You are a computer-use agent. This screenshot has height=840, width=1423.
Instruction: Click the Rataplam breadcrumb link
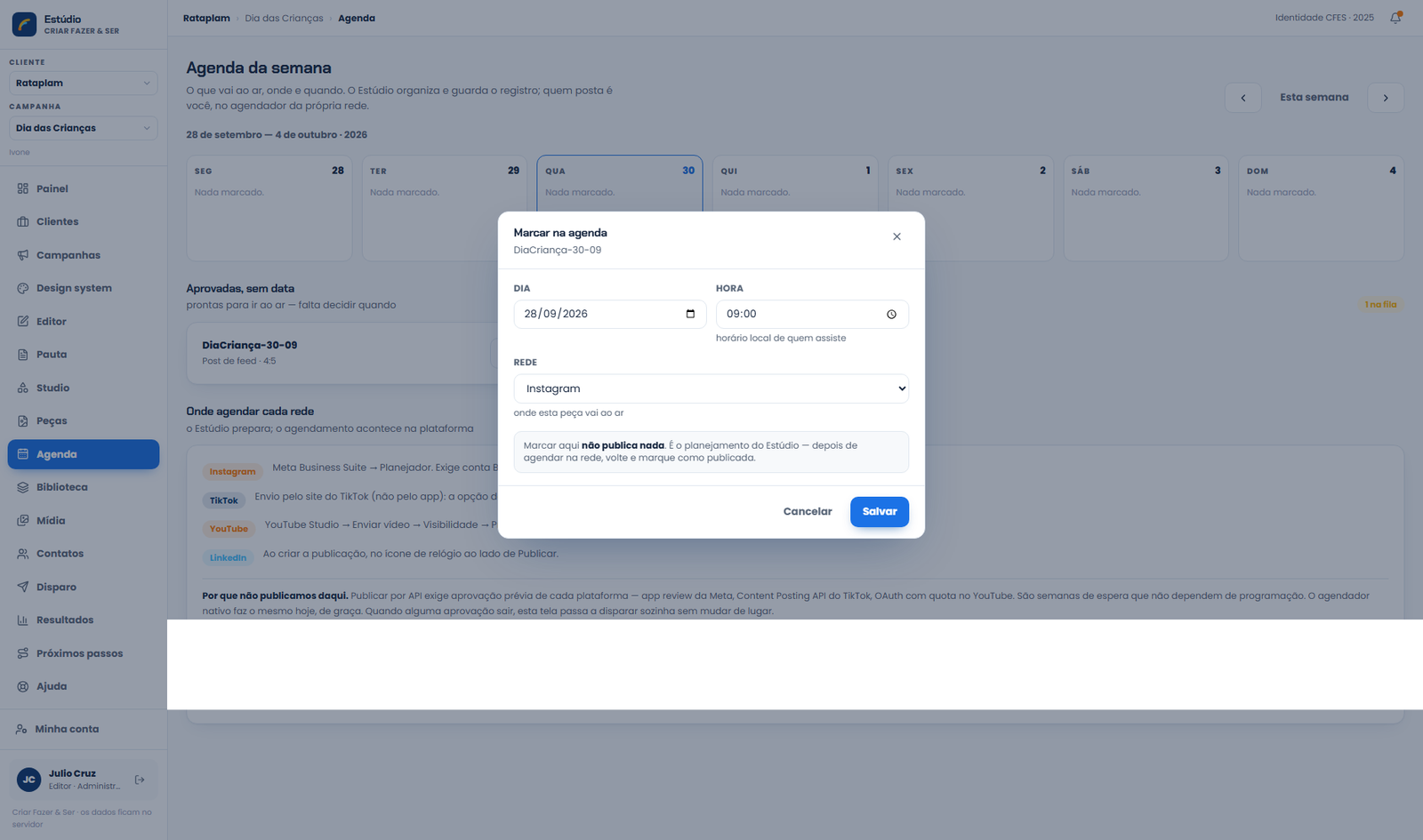(206, 18)
